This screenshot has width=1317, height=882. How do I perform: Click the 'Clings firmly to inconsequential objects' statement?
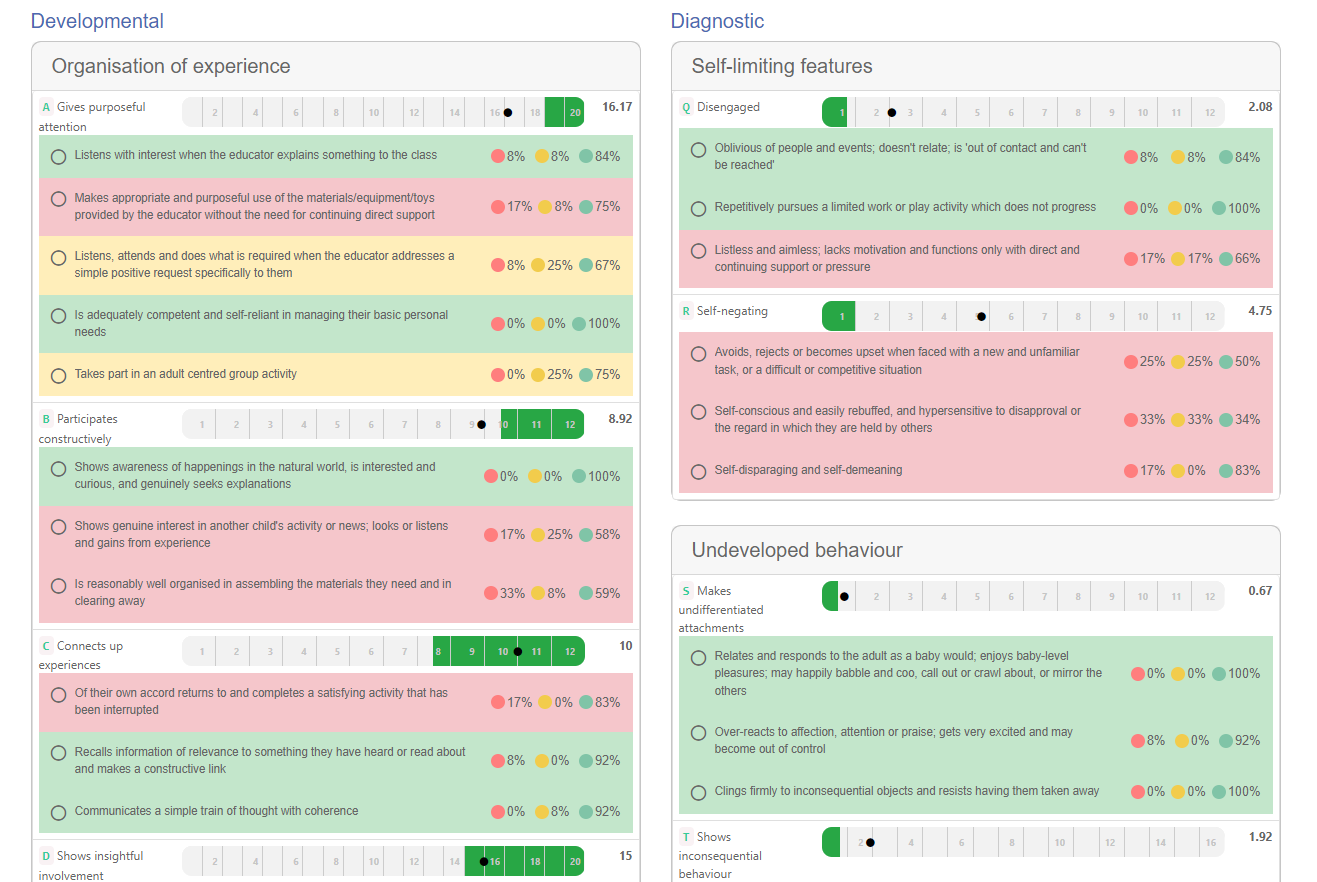pos(906,791)
